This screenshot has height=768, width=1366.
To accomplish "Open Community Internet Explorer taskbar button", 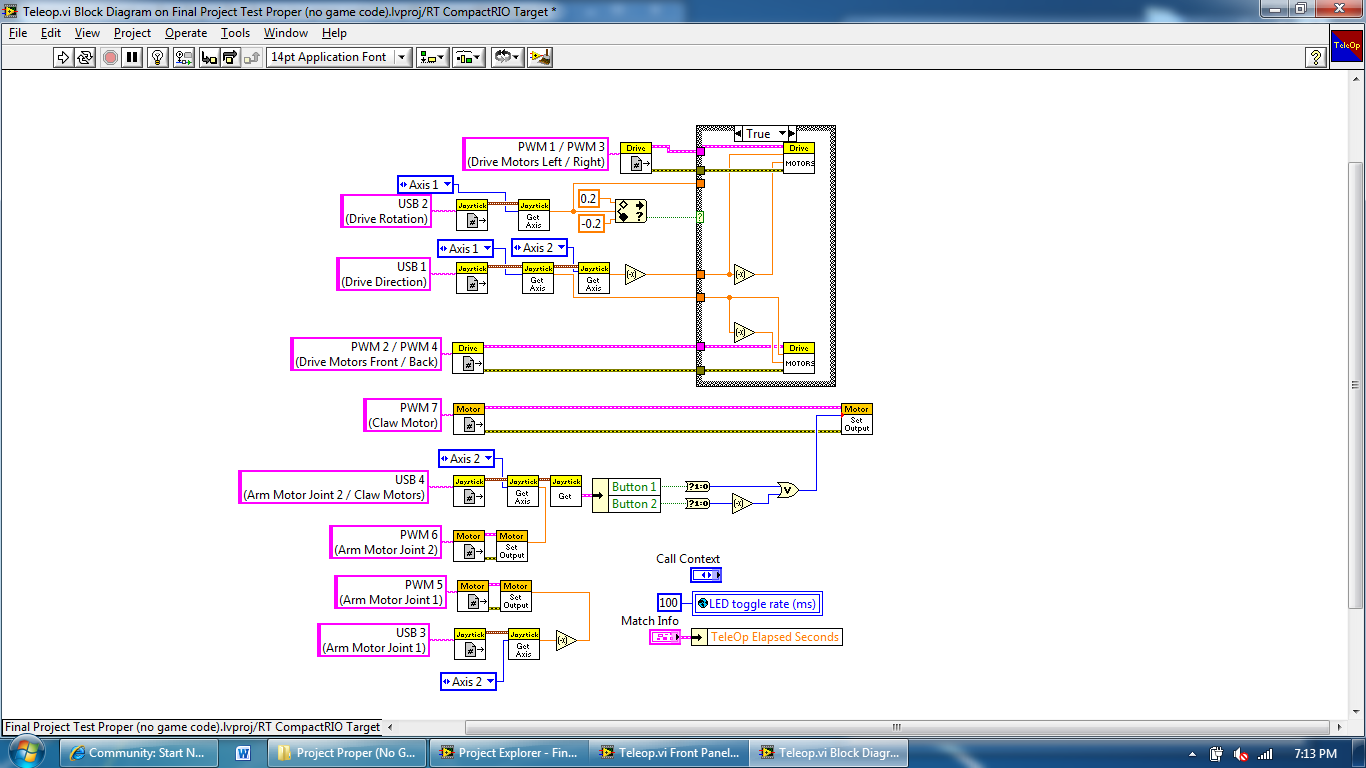I will [139, 753].
